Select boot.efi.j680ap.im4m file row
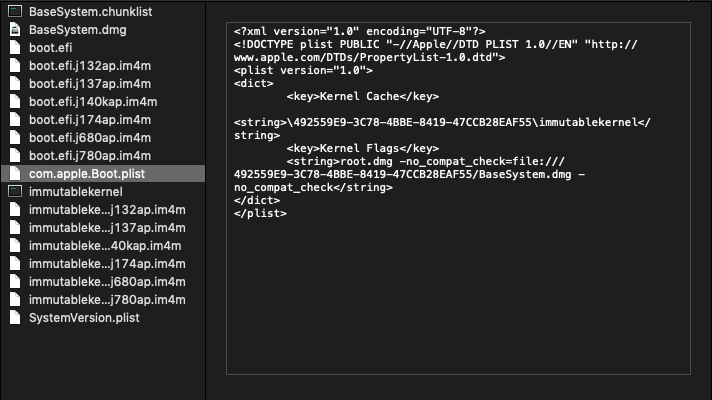Screen dimensions: 712x400 (x=103, y=138)
